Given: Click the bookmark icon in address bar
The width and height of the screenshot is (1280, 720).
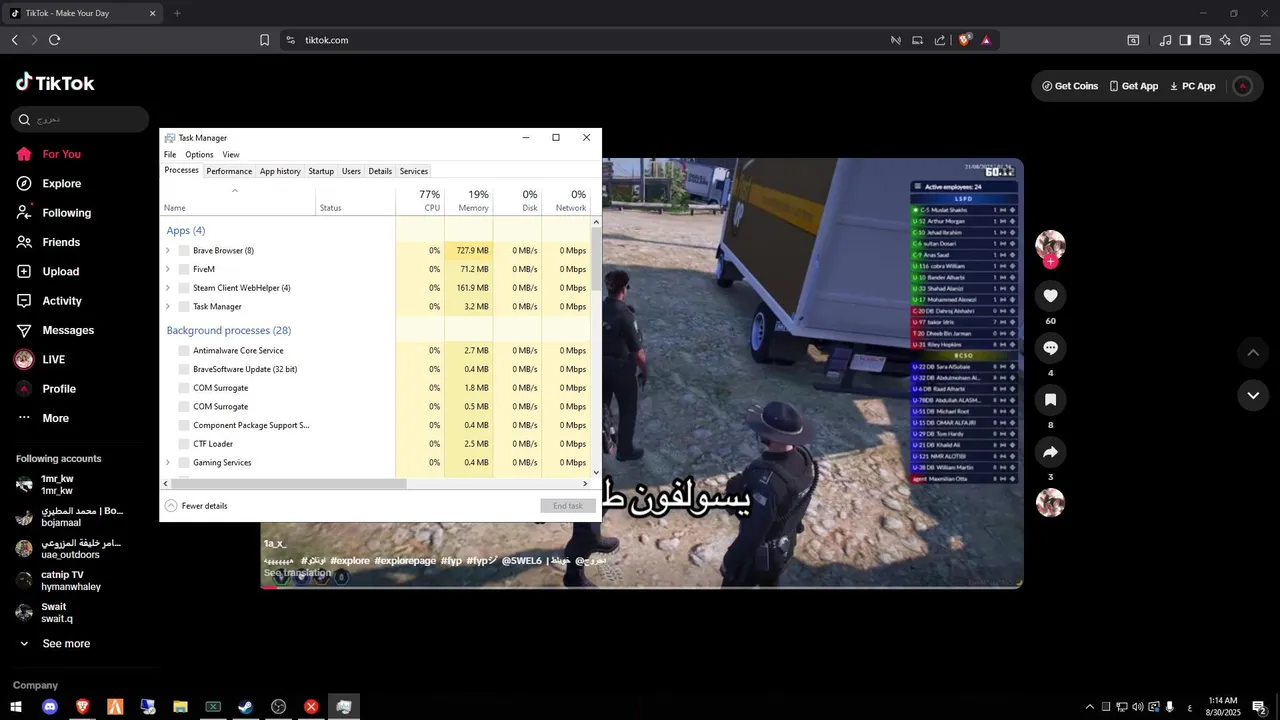Looking at the screenshot, I should coord(264,40).
